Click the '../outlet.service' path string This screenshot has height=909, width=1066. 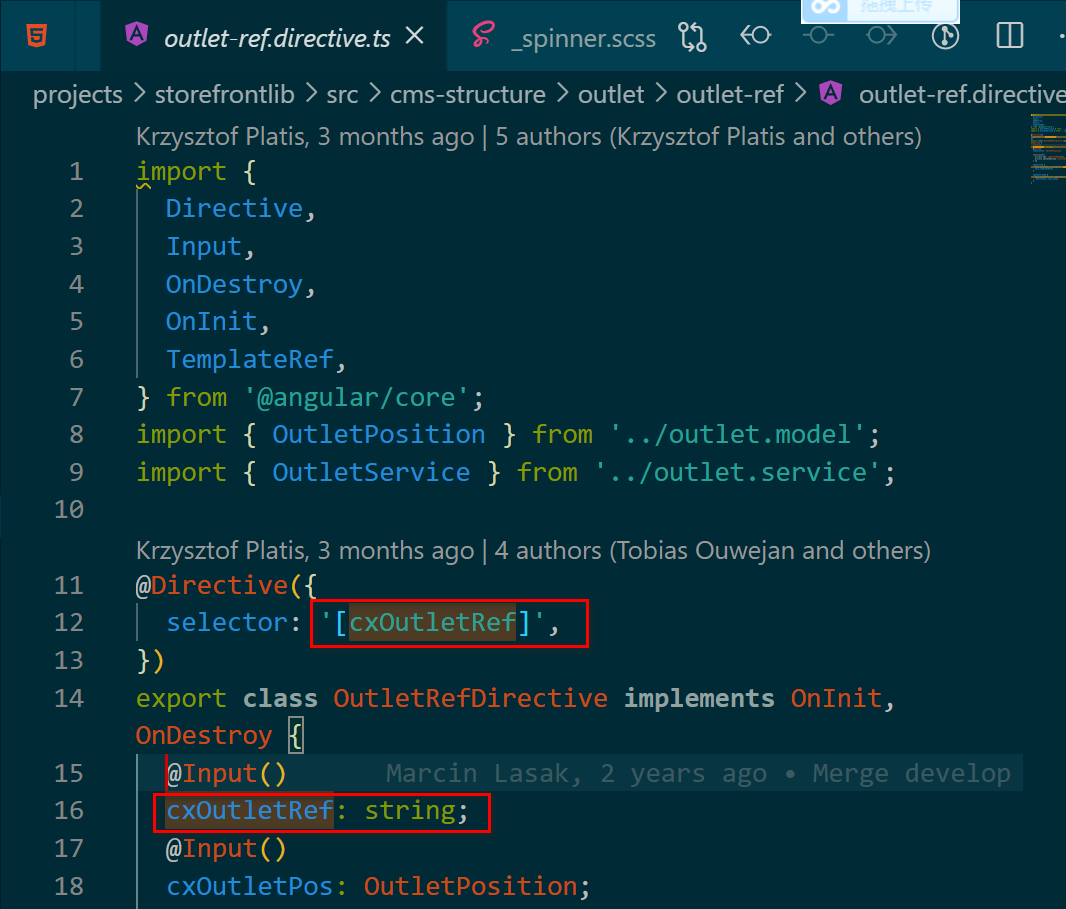(738, 473)
